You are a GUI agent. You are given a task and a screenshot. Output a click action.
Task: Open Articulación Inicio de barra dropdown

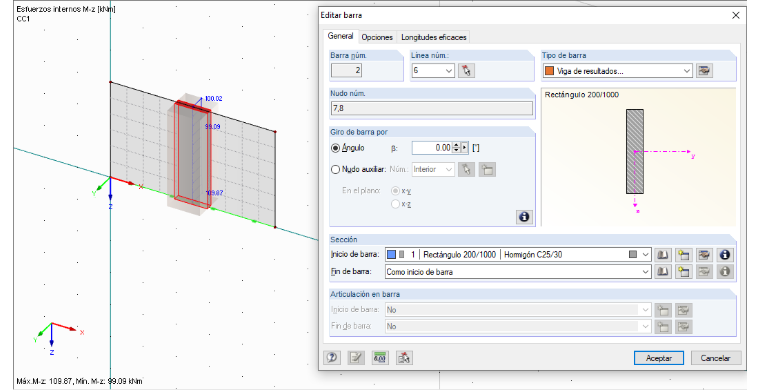(518, 310)
